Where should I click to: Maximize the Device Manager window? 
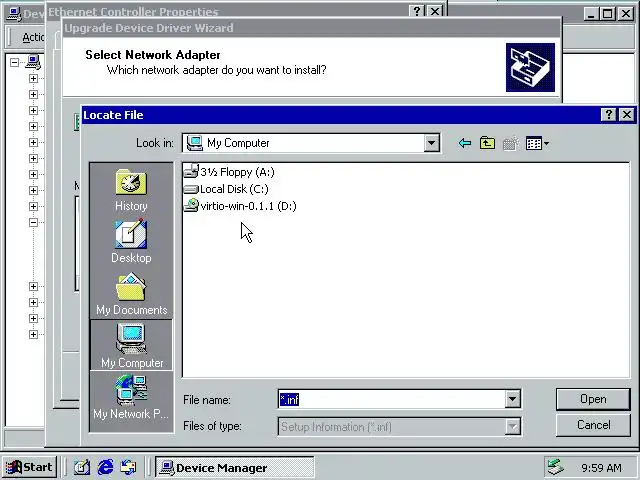[x=607, y=14]
